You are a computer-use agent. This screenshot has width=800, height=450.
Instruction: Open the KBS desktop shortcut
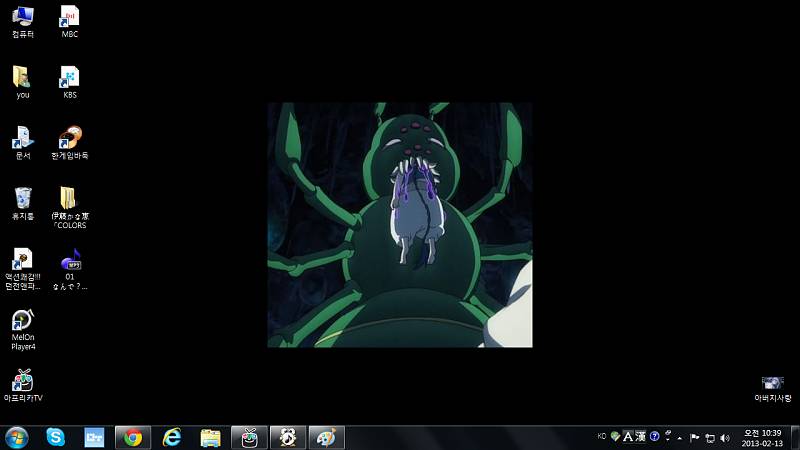[69, 78]
